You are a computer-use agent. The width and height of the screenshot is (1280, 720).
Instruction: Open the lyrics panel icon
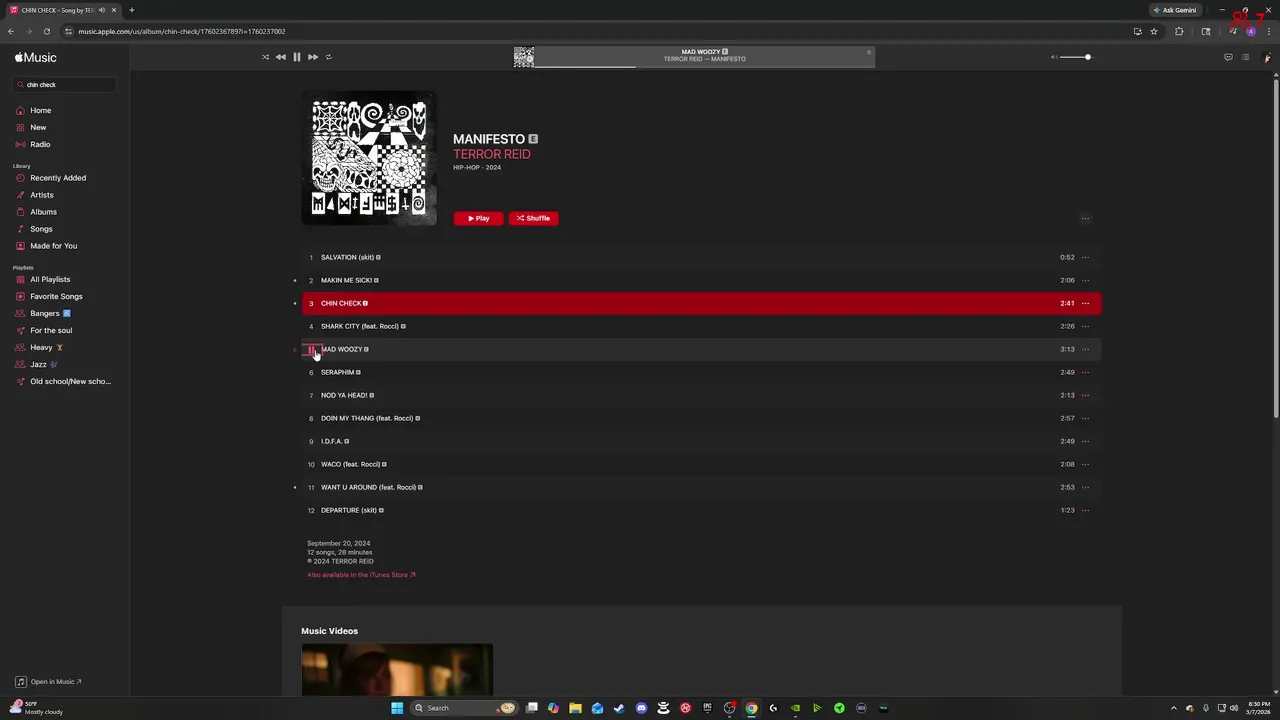click(1228, 57)
